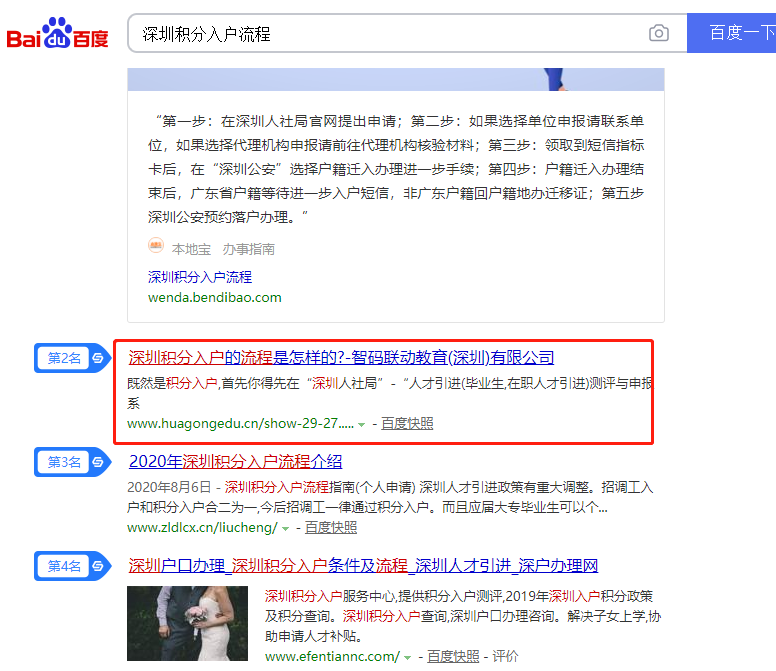Image resolution: width=776 pixels, height=671 pixels.
Task: Open 百度快照 for efentiannc.com result
Action: pos(453,657)
